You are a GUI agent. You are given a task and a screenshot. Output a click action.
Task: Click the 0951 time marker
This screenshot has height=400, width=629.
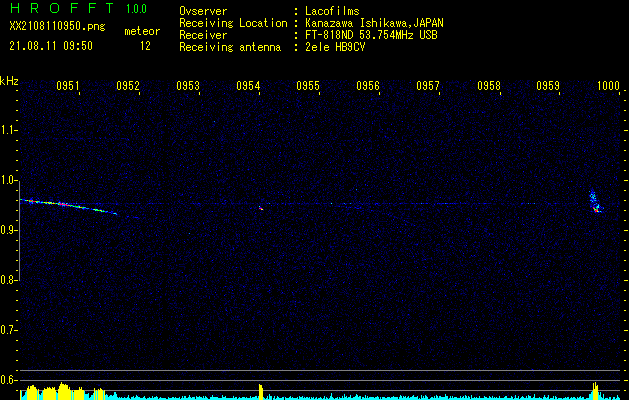click(67, 85)
